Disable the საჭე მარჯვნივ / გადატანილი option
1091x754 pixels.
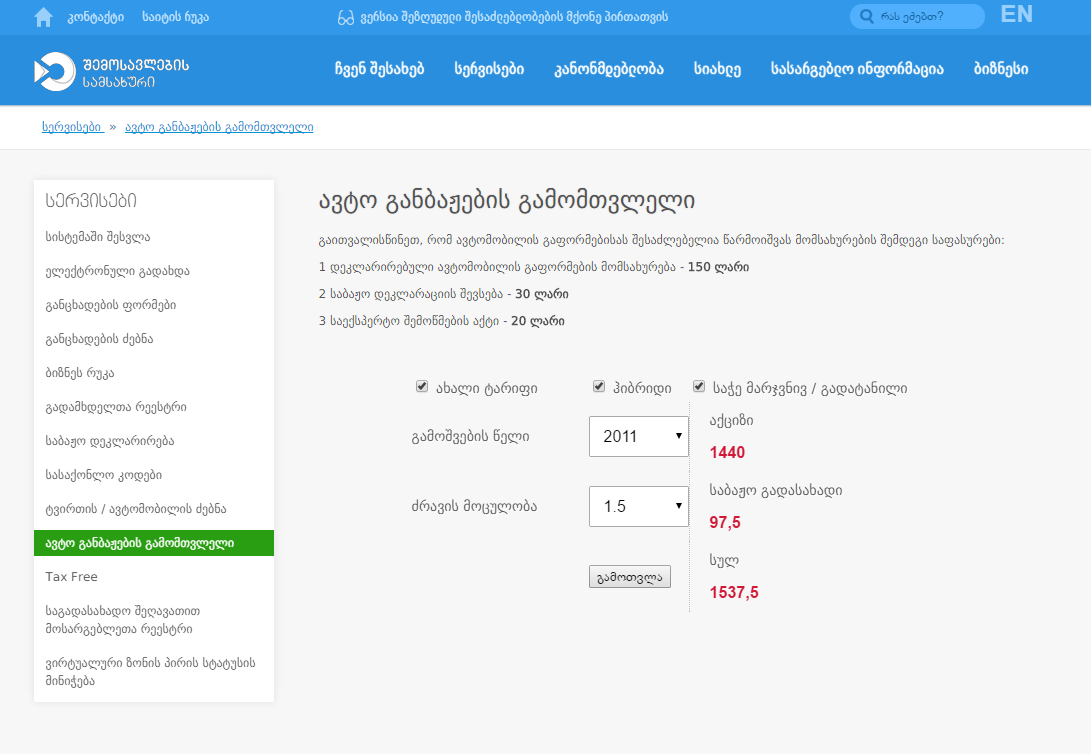(x=698, y=386)
